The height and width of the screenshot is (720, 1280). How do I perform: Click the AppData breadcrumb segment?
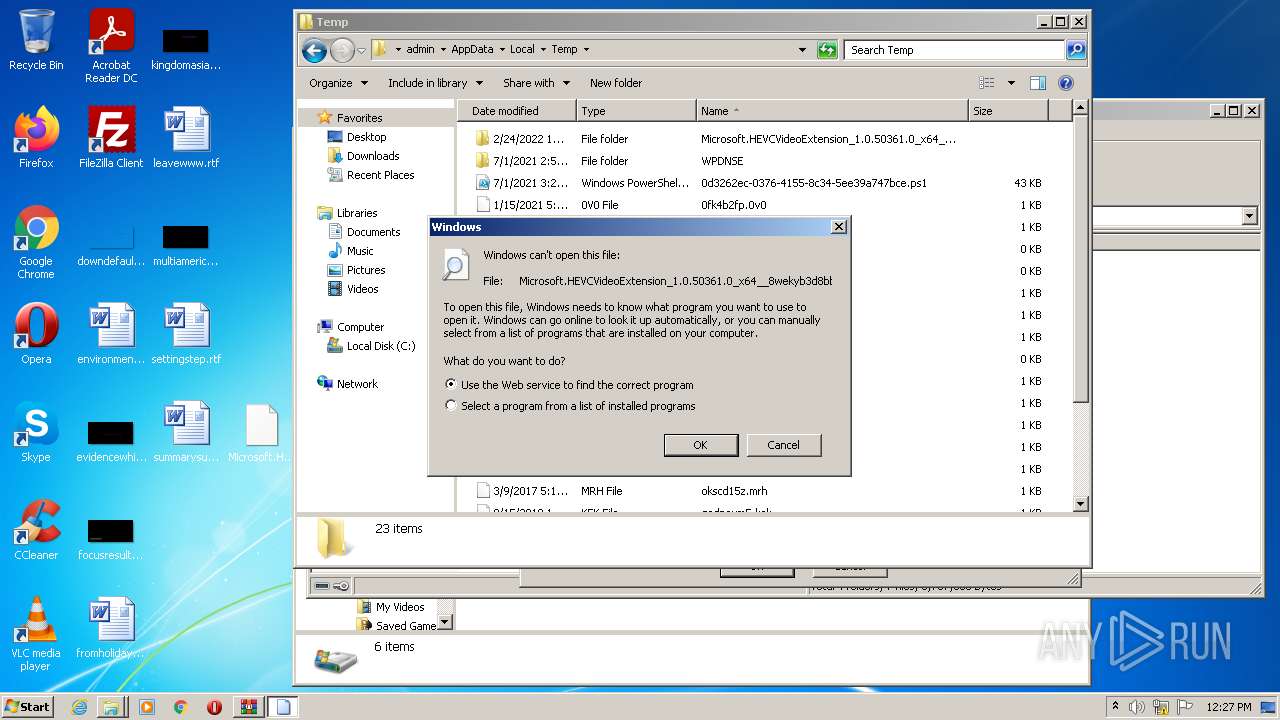472,49
